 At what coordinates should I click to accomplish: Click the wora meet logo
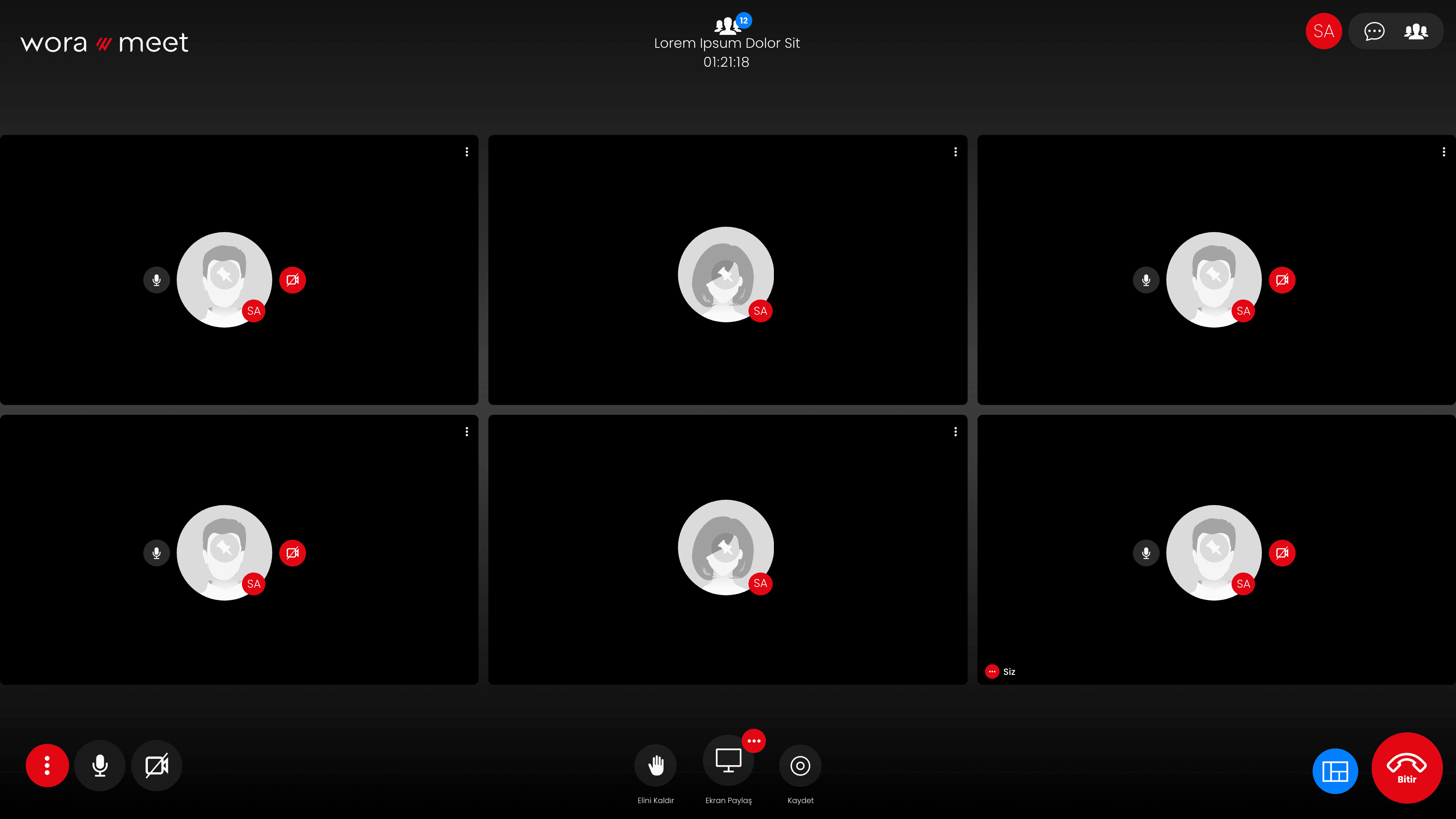tap(104, 43)
